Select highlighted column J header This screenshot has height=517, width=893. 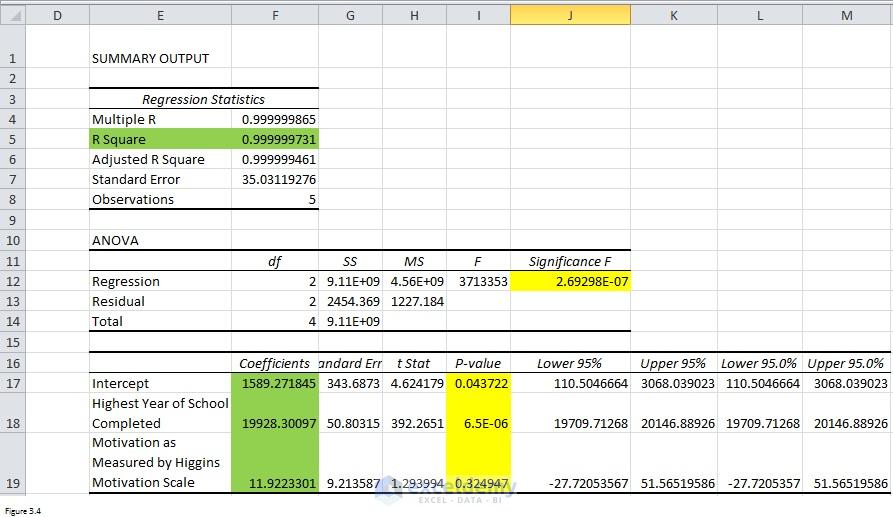click(x=571, y=15)
